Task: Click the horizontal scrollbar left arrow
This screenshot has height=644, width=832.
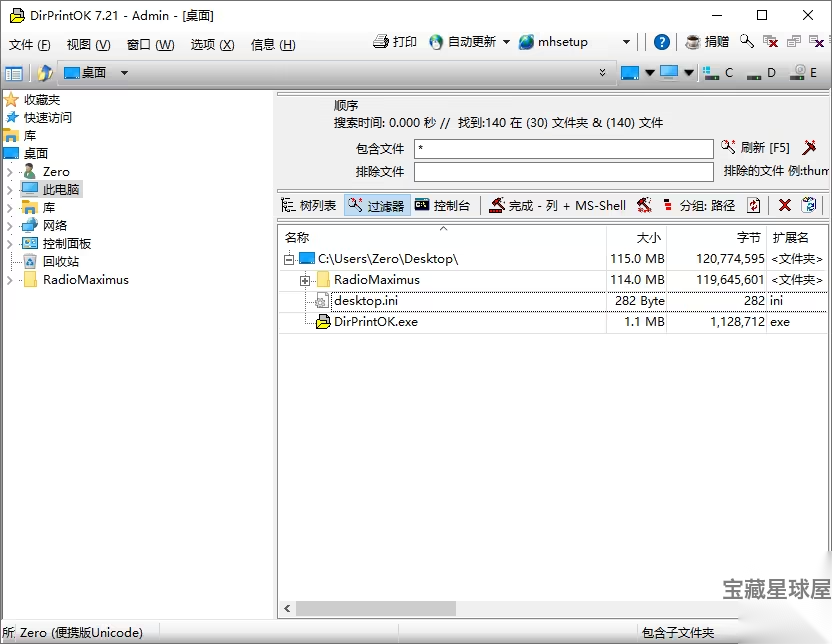Action: coord(287,608)
